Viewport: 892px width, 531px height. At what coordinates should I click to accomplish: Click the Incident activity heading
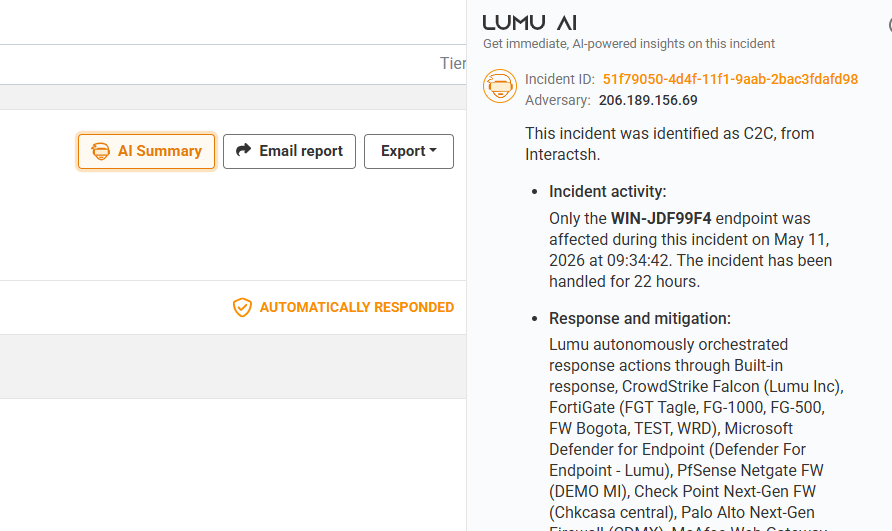tap(607, 192)
